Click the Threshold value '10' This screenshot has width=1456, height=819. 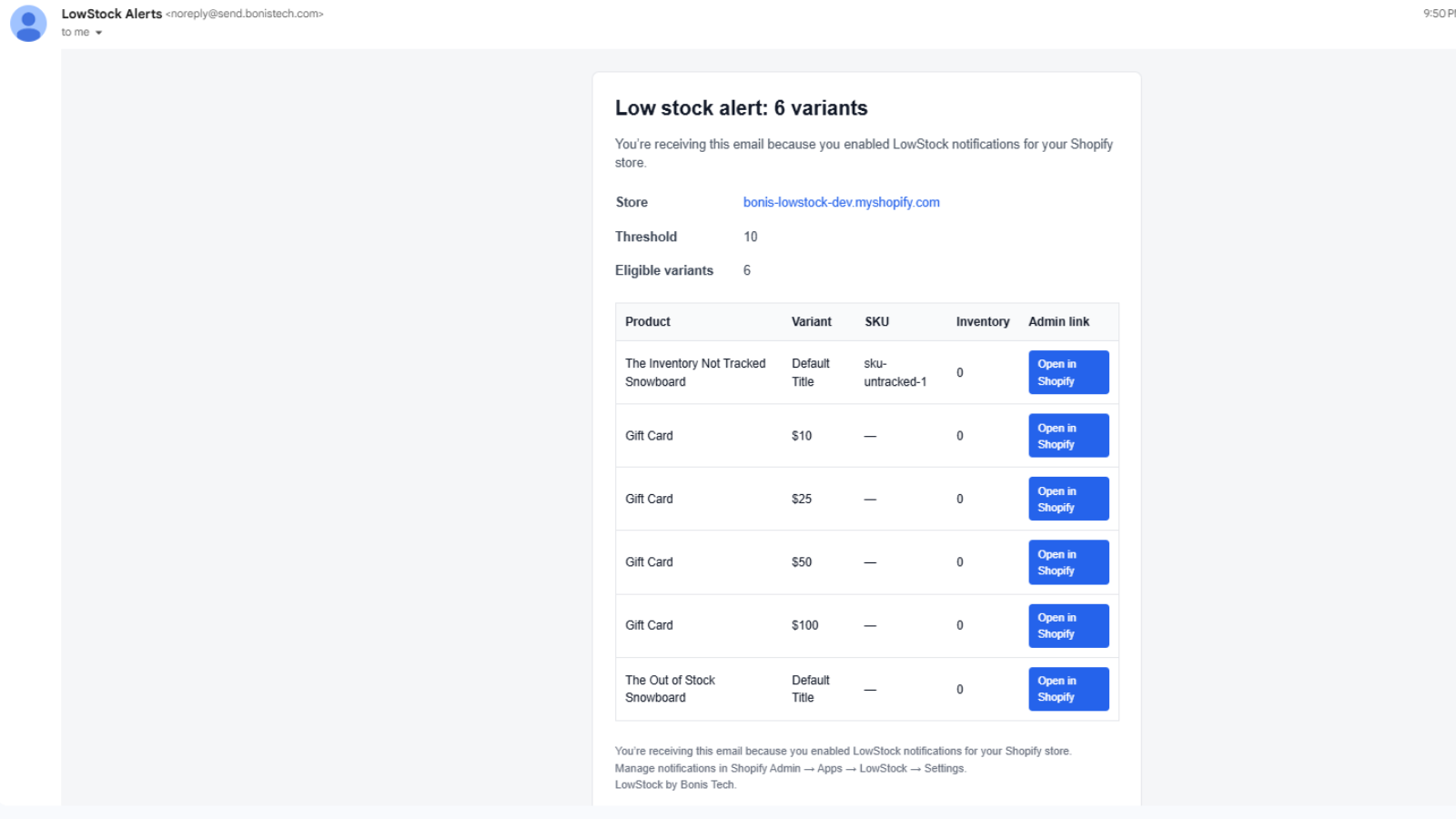tap(751, 237)
